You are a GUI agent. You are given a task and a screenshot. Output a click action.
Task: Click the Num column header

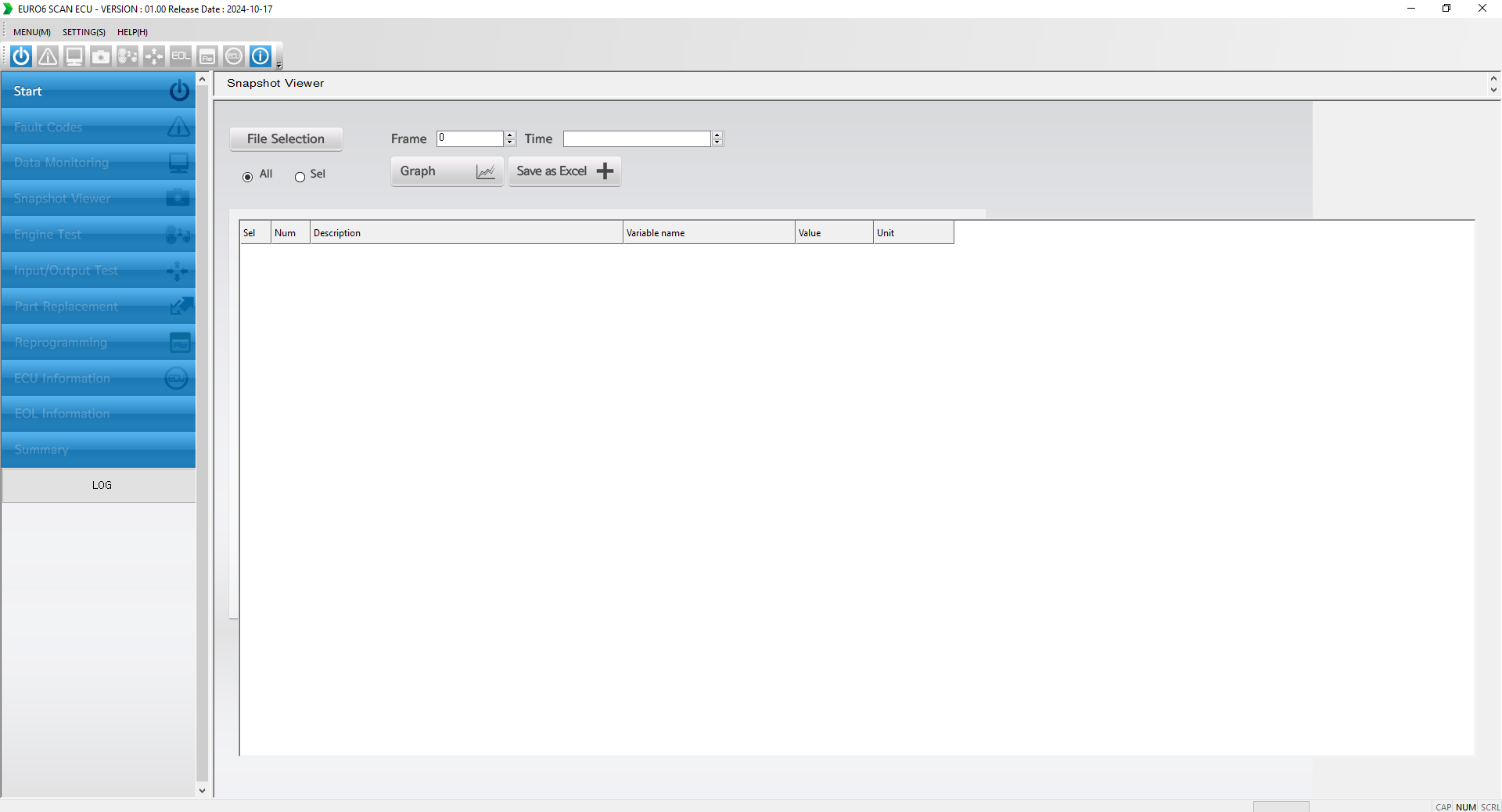click(x=291, y=232)
